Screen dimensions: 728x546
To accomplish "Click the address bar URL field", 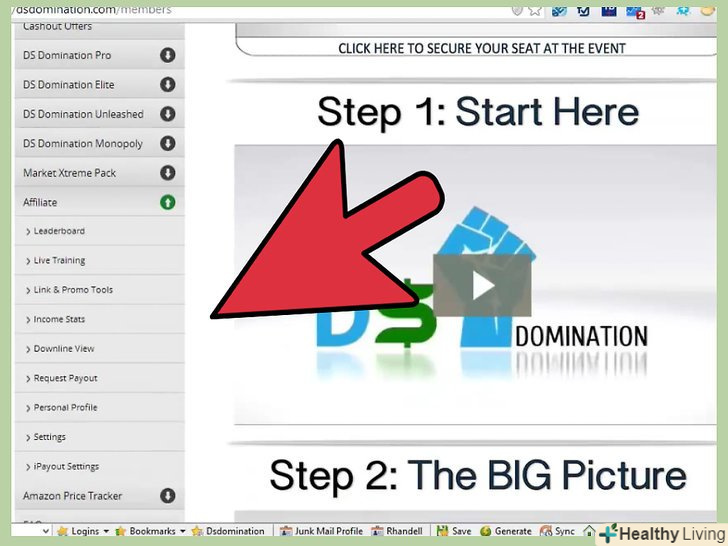I will pos(260,10).
